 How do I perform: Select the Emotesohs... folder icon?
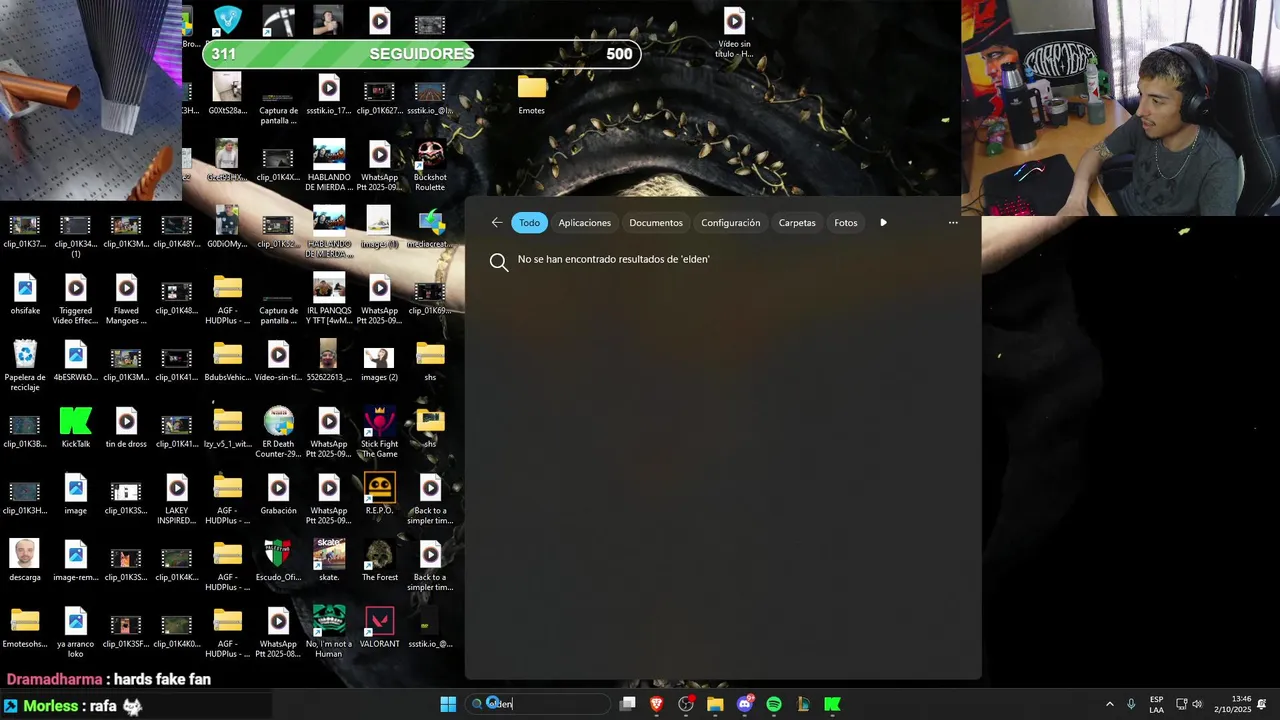(25, 627)
